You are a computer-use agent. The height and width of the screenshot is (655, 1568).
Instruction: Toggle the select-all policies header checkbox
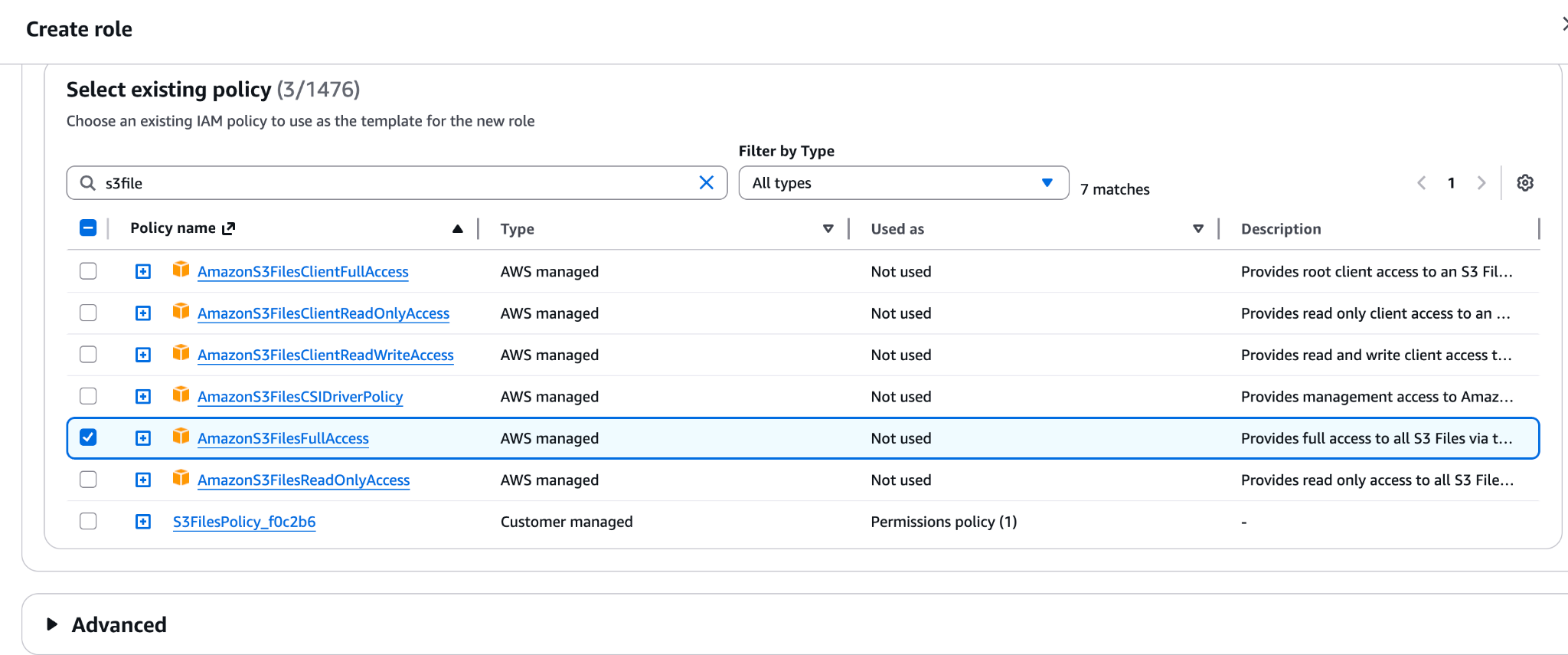(x=88, y=228)
